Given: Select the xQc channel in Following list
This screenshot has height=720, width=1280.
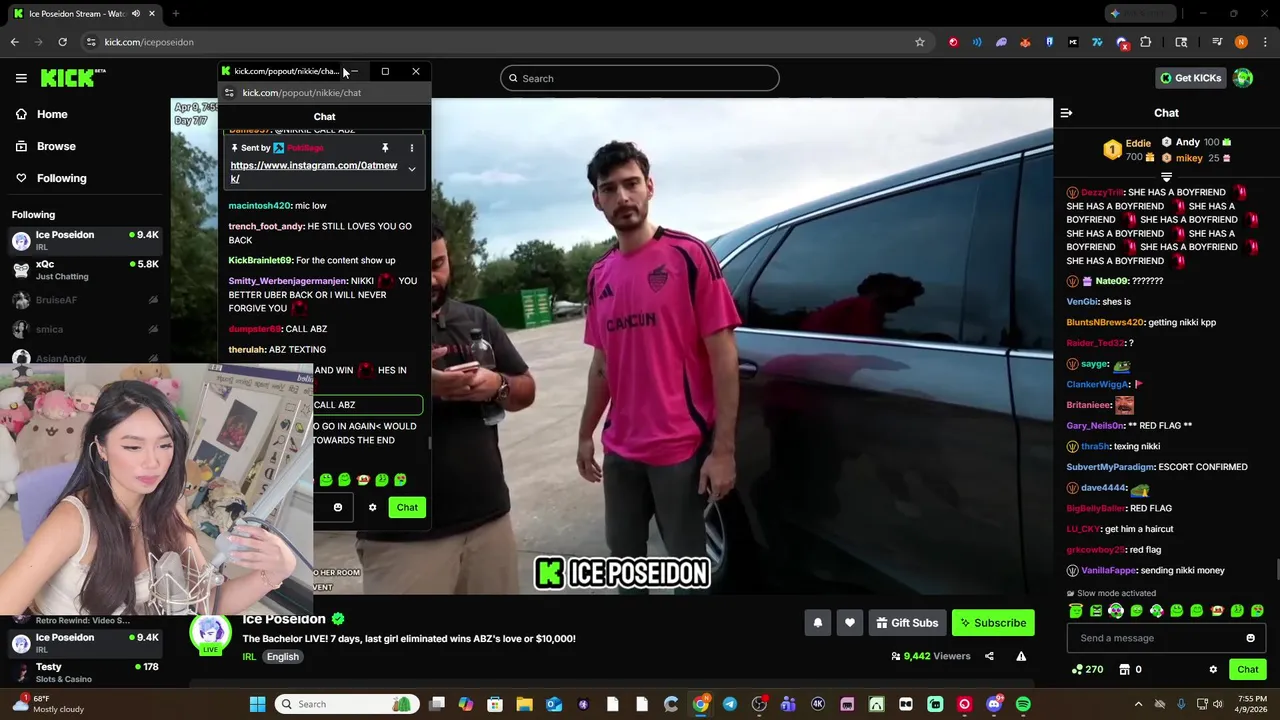Looking at the screenshot, I should coord(85,270).
